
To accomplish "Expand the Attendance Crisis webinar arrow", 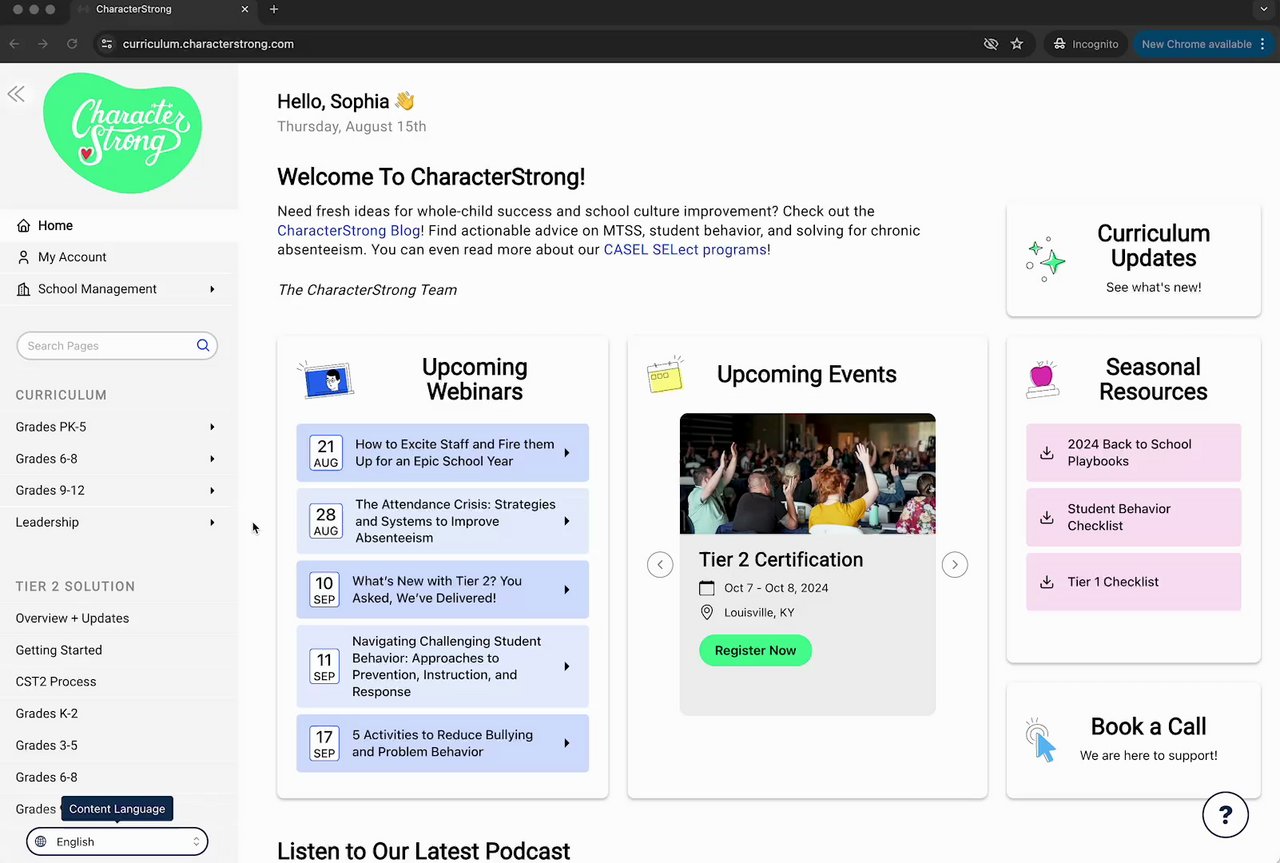I will click(567, 521).
